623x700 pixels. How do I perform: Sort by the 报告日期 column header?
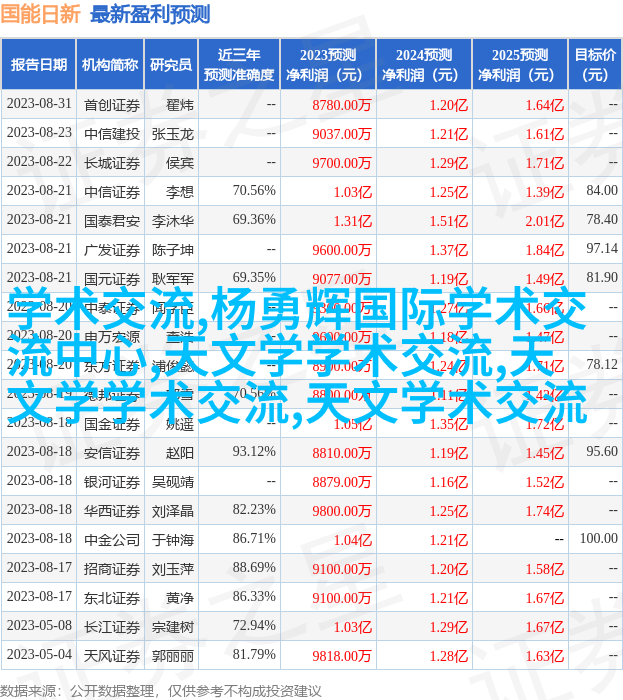pos(39,65)
